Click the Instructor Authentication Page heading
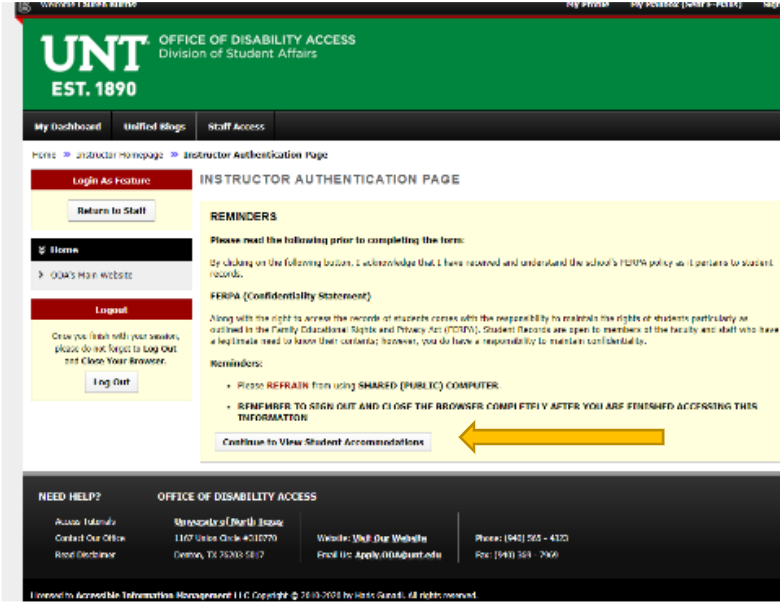 (330, 179)
